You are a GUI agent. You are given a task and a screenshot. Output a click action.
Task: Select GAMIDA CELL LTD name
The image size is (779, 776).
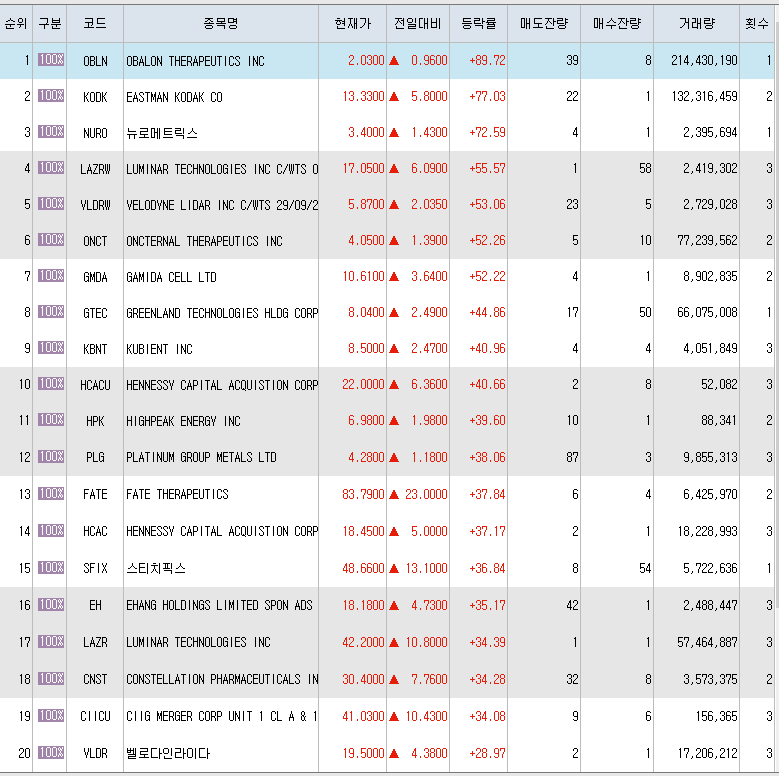(x=171, y=277)
